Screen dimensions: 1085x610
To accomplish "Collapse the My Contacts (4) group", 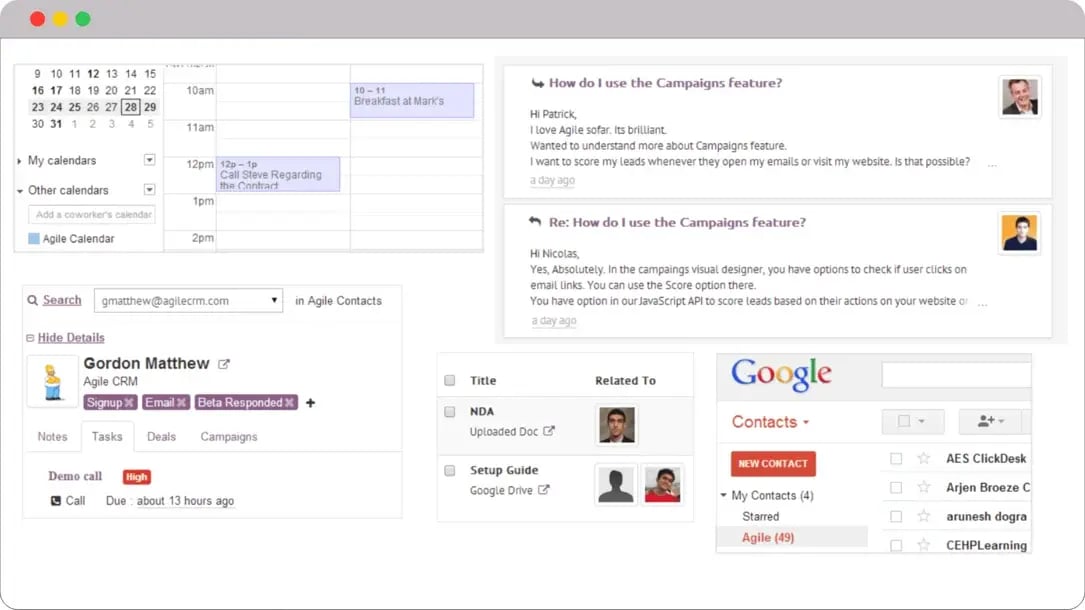I will [x=724, y=495].
